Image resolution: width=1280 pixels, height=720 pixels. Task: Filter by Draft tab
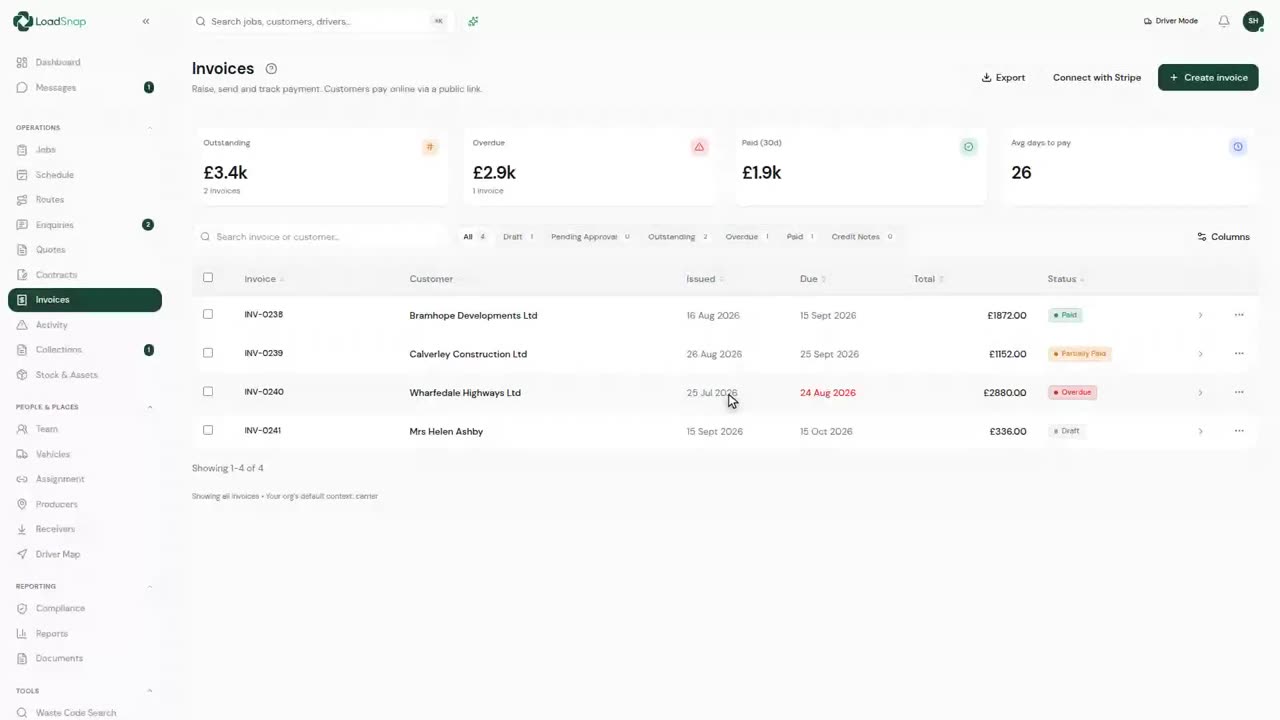click(x=518, y=237)
